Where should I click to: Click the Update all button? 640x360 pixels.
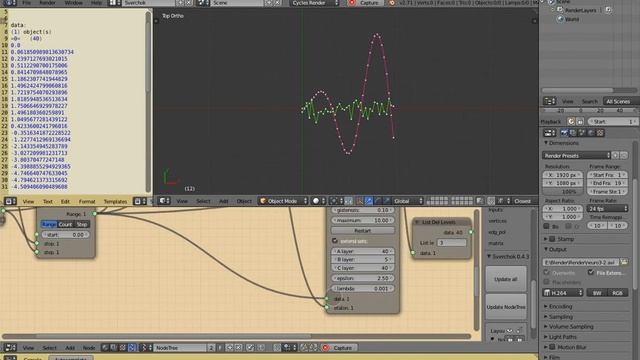tap(506, 279)
